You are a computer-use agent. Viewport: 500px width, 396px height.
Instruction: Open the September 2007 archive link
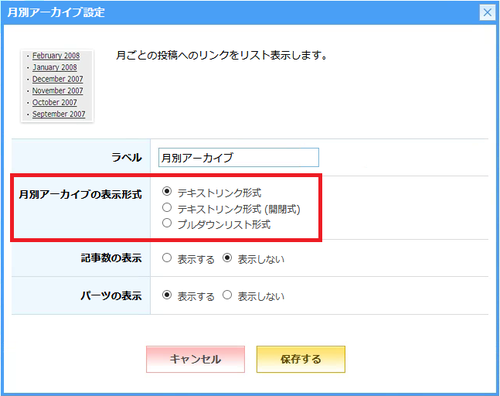click(59, 114)
